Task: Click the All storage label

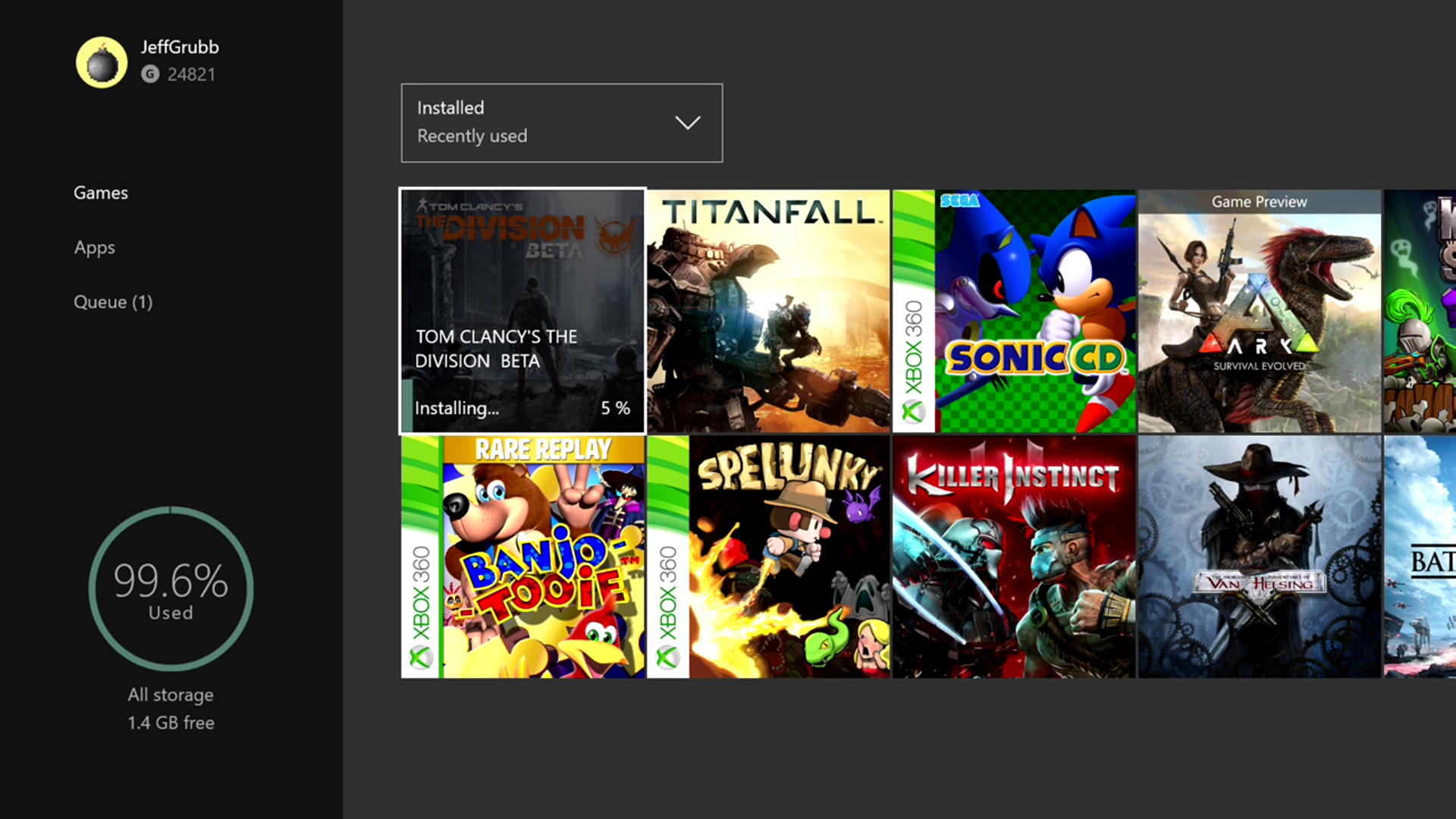Action: tap(171, 695)
